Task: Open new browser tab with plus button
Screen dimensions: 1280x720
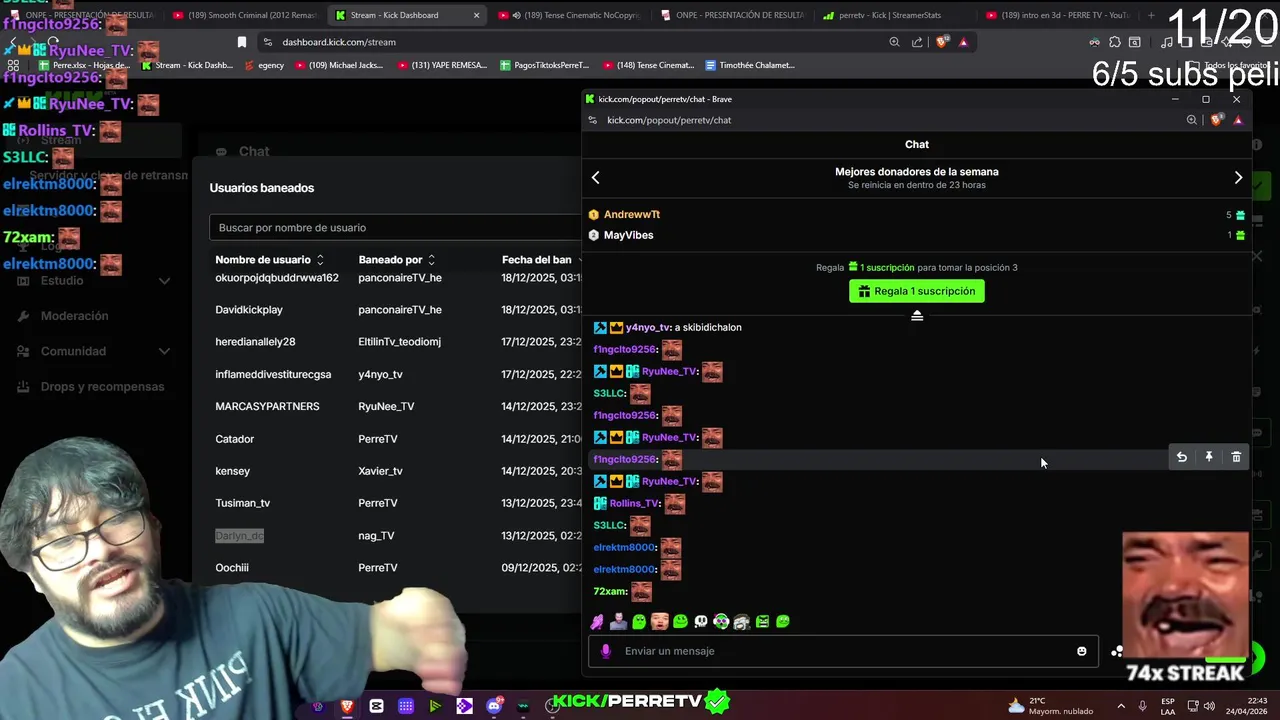Action: pos(1151,15)
